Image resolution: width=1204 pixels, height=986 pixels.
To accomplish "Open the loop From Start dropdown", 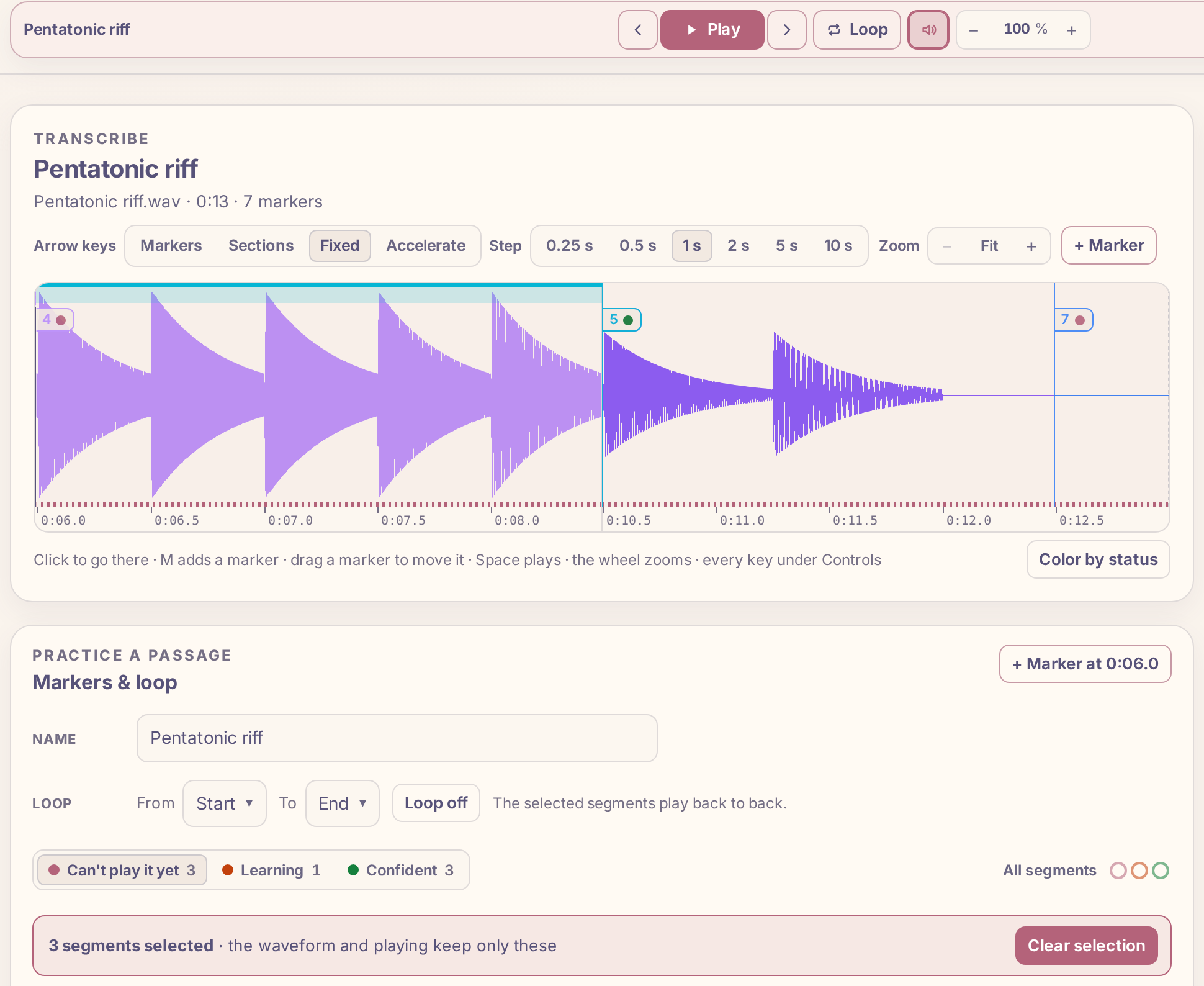I will pos(225,803).
